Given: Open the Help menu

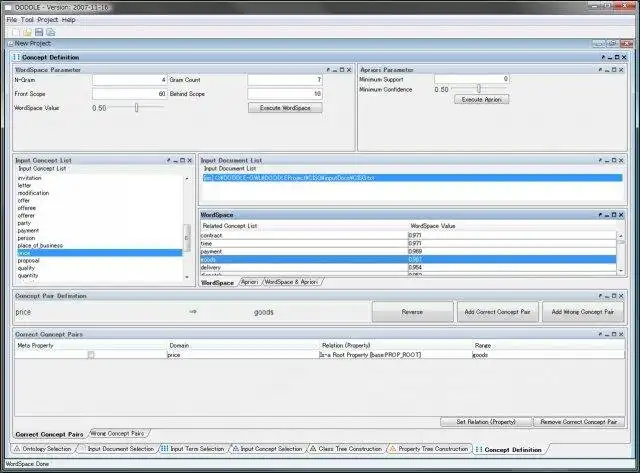Looking at the screenshot, I should [69, 20].
